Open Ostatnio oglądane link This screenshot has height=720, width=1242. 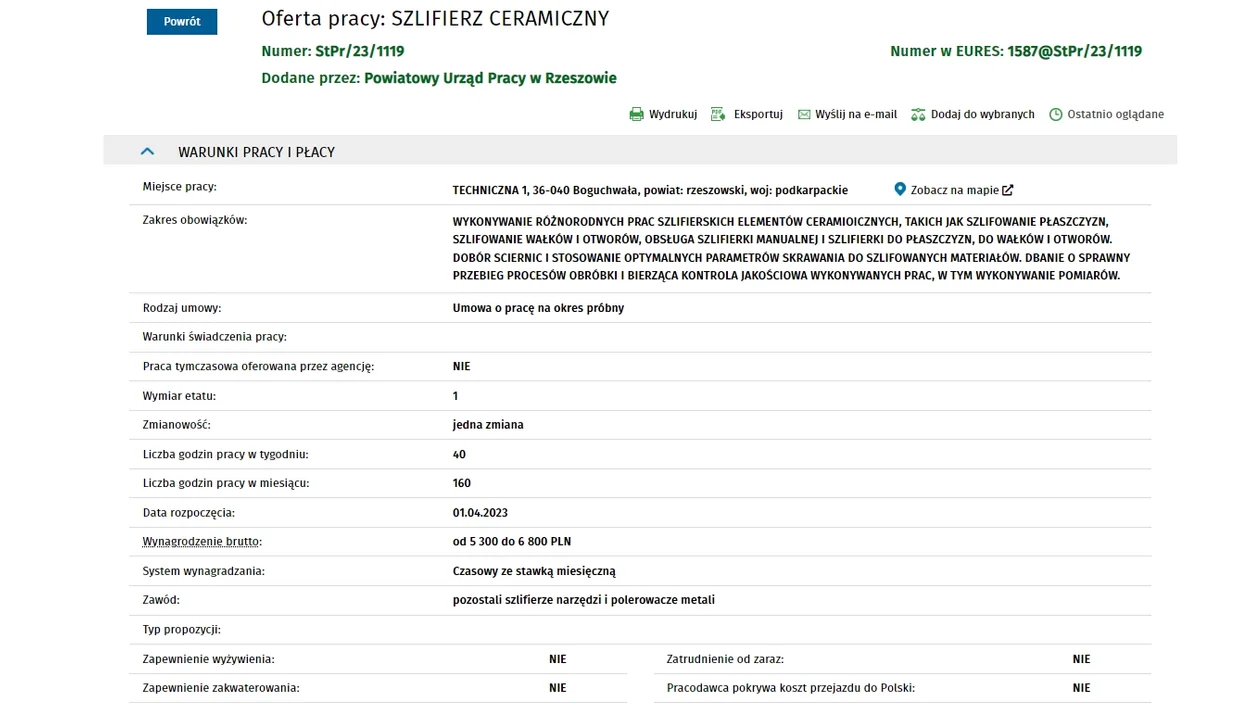click(1116, 115)
